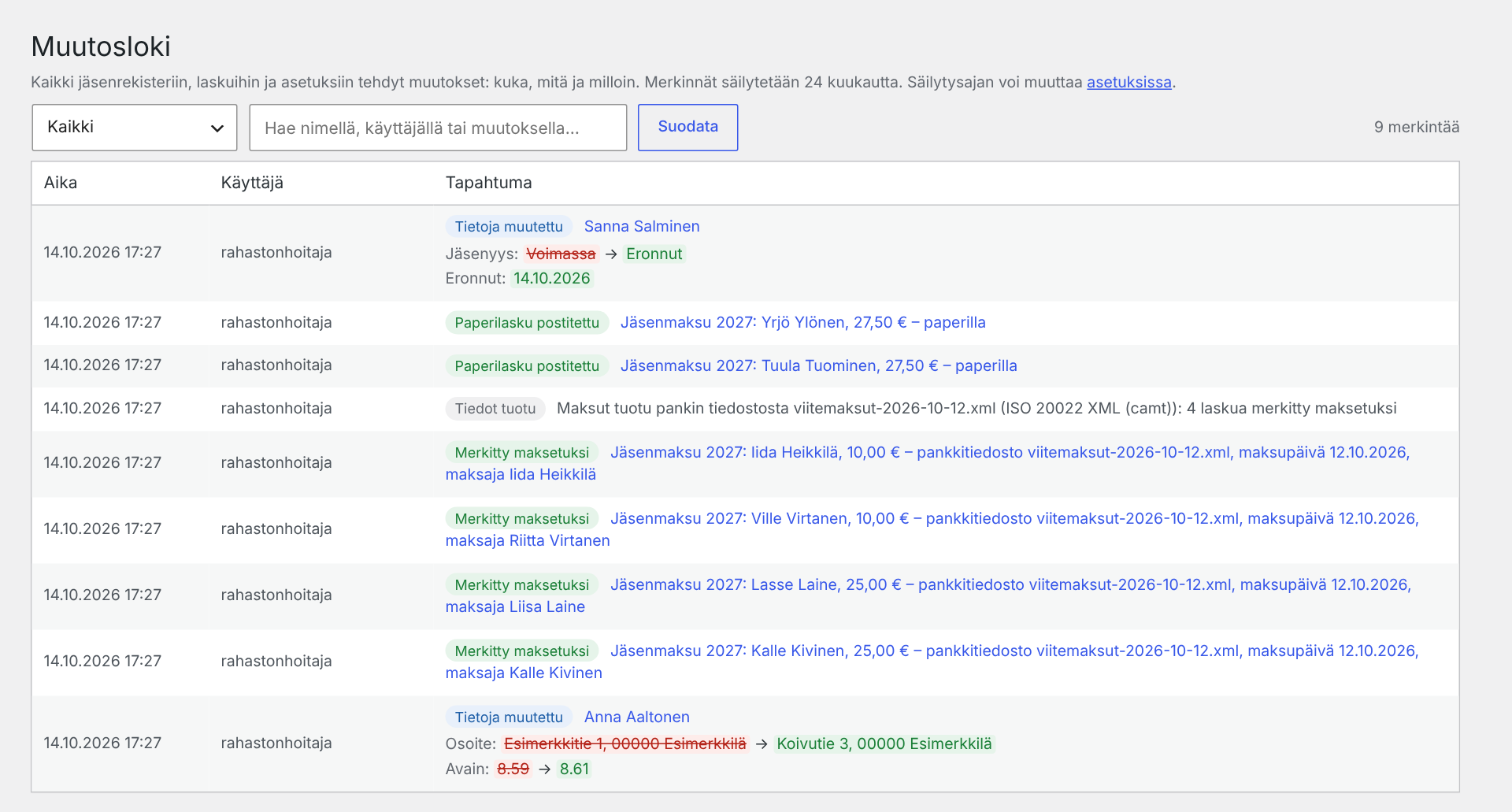Open Anna Aaltonen member link
Viewport: 1512px width, 812px height.
point(637,717)
